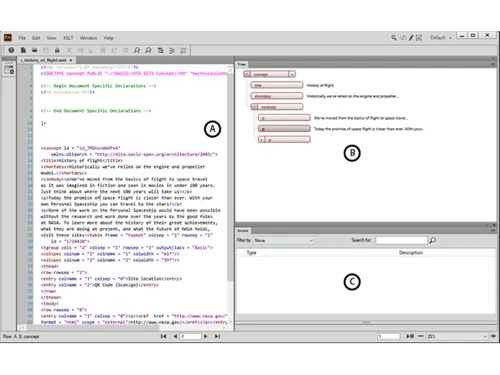Go to last page arrow in status bar
Viewport: 500px width, 375px height.
(x=217, y=336)
